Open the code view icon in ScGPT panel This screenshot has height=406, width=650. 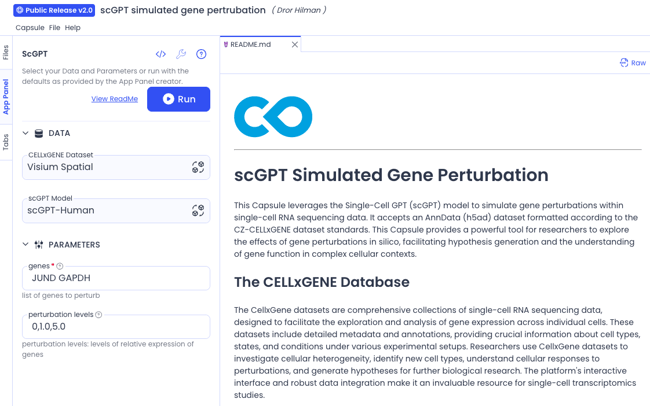coord(160,54)
